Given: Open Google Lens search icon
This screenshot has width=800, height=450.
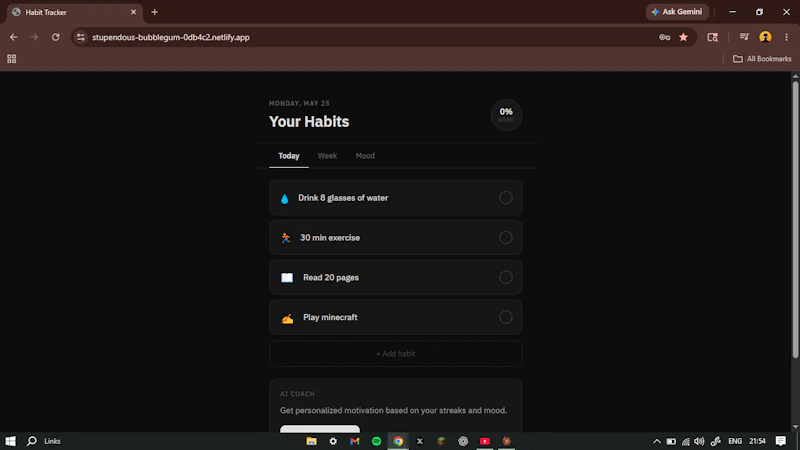Looking at the screenshot, I should [x=713, y=37].
